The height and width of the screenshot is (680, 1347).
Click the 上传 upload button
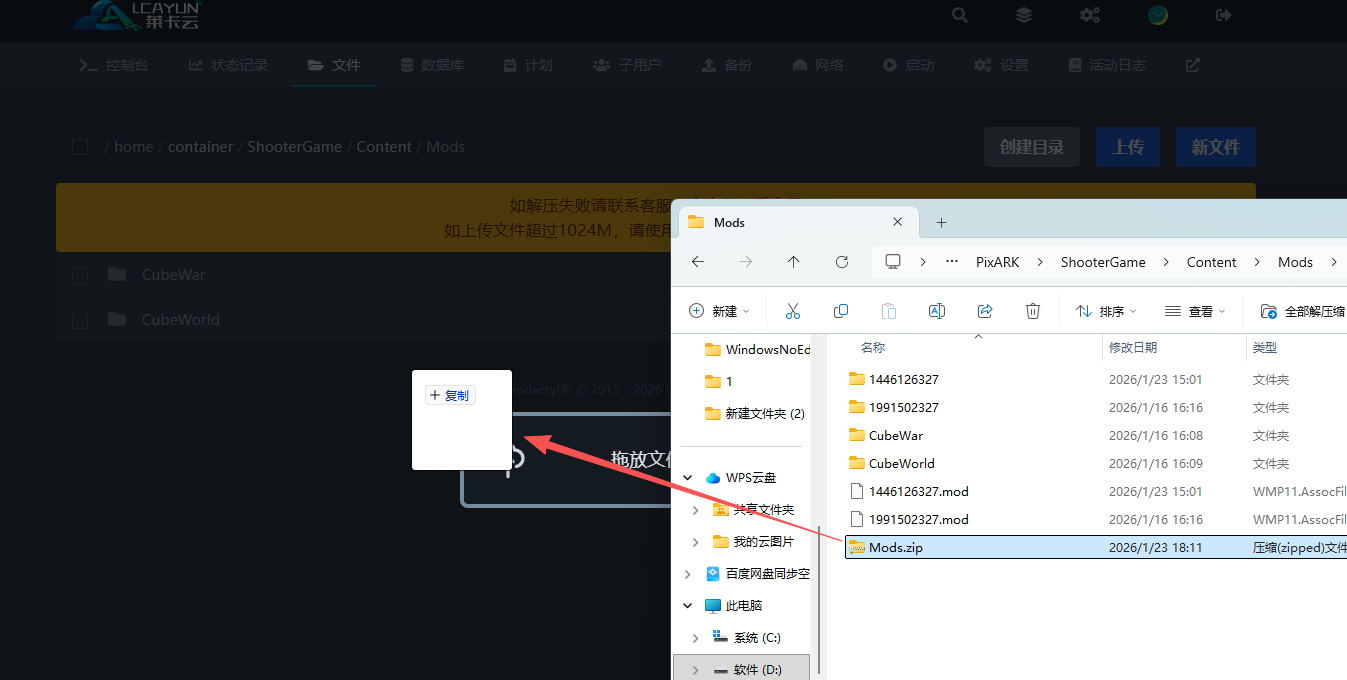pos(1128,147)
